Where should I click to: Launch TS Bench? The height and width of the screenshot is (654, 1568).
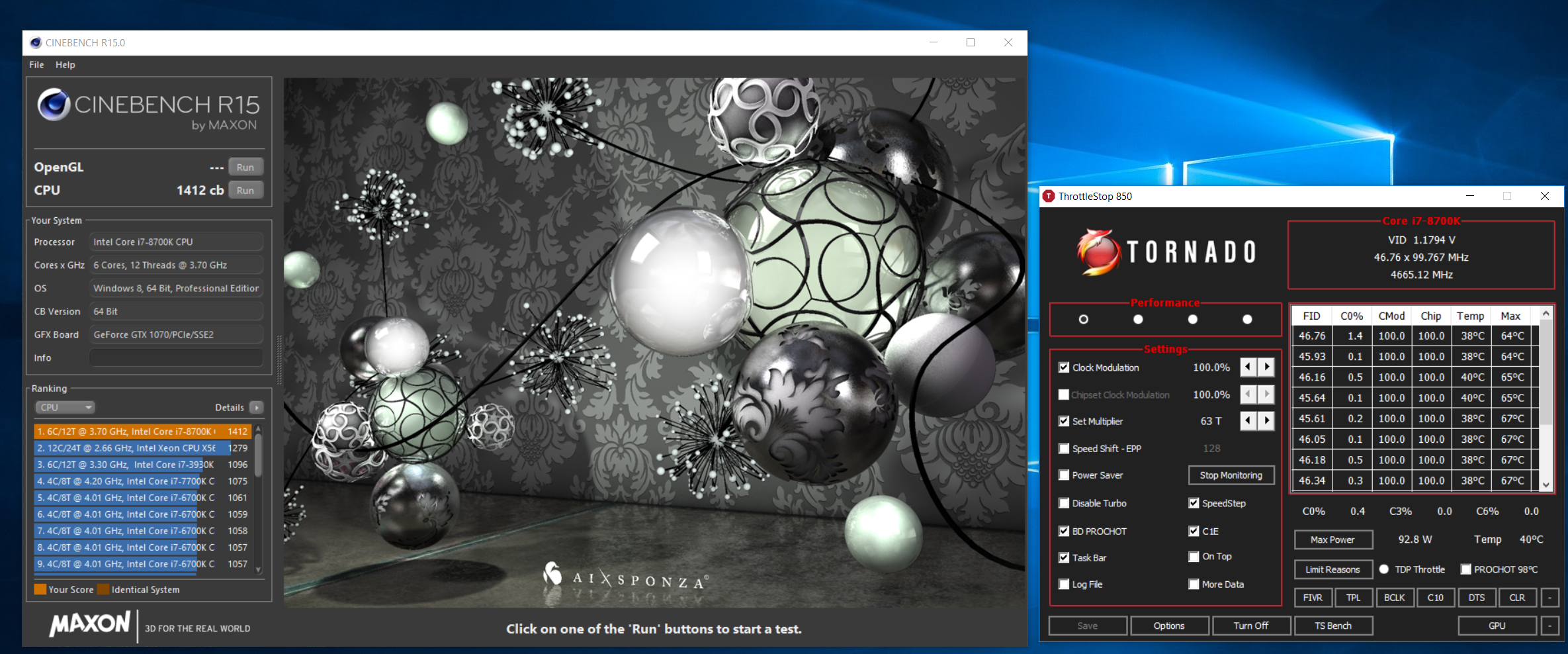(x=1333, y=626)
